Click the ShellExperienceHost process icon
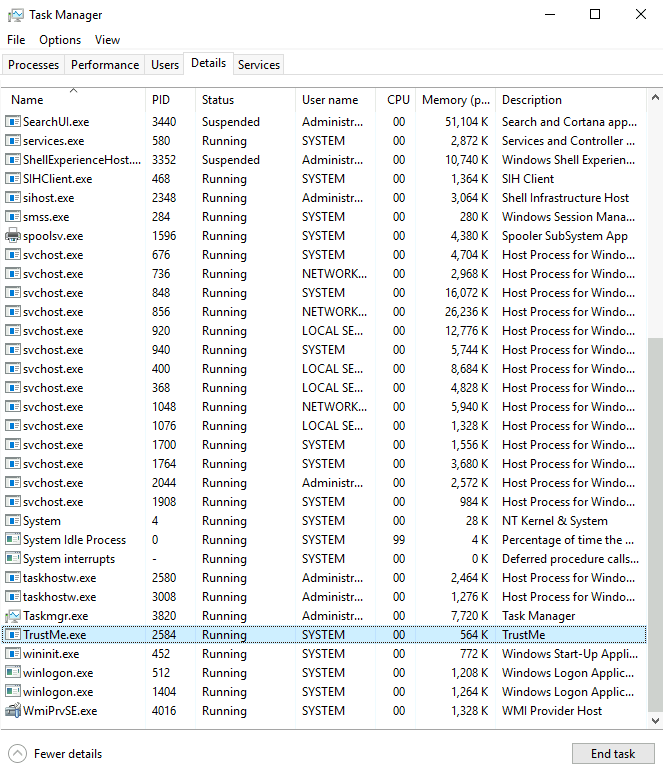 [13, 160]
